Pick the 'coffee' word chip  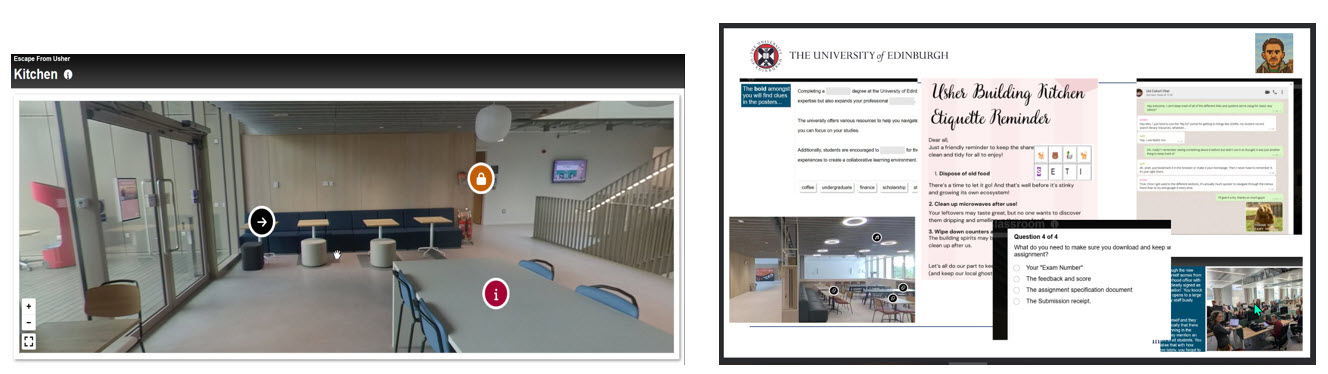coord(808,187)
